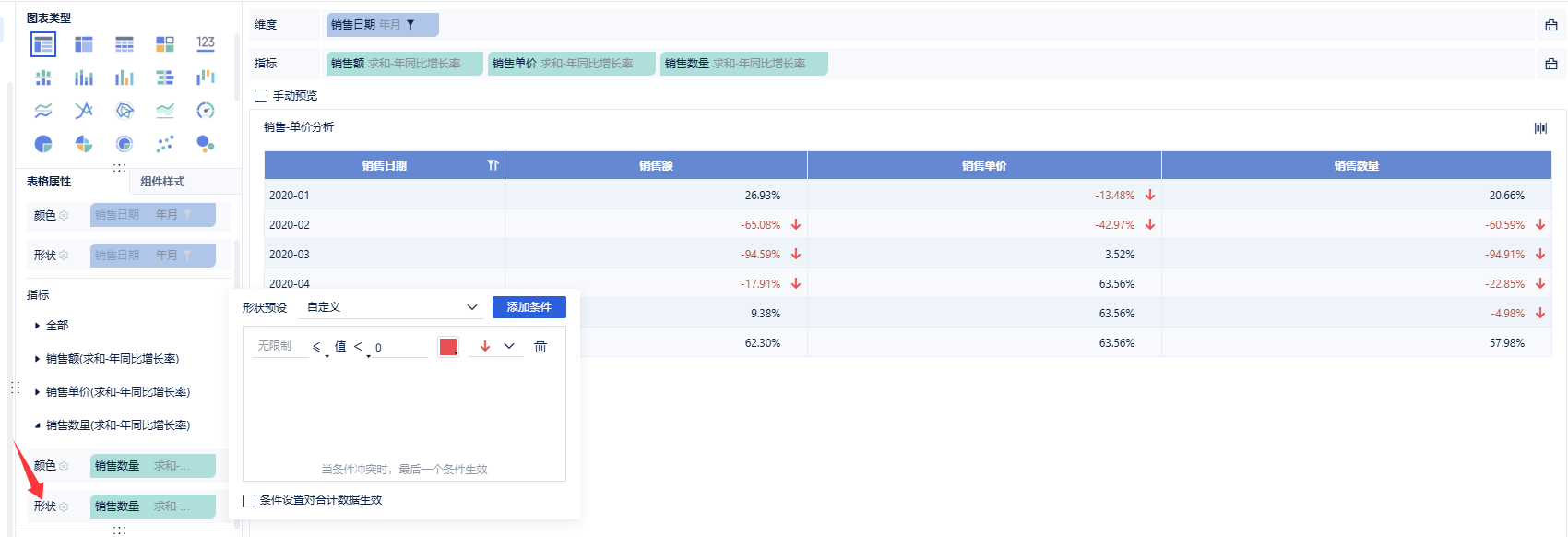Expand the 全部 indicator tree item
Screen dimensions: 1568x537
pos(37,326)
